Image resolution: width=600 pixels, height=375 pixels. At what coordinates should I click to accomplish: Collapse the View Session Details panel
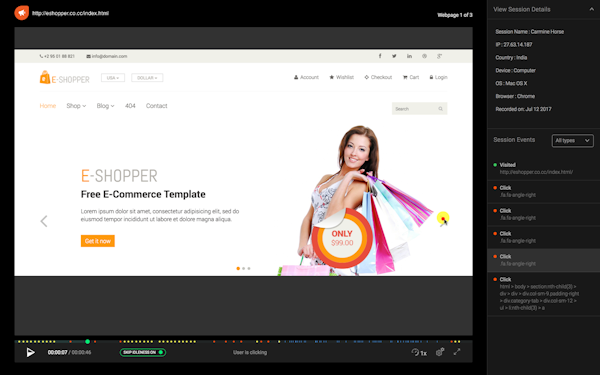click(x=592, y=9)
